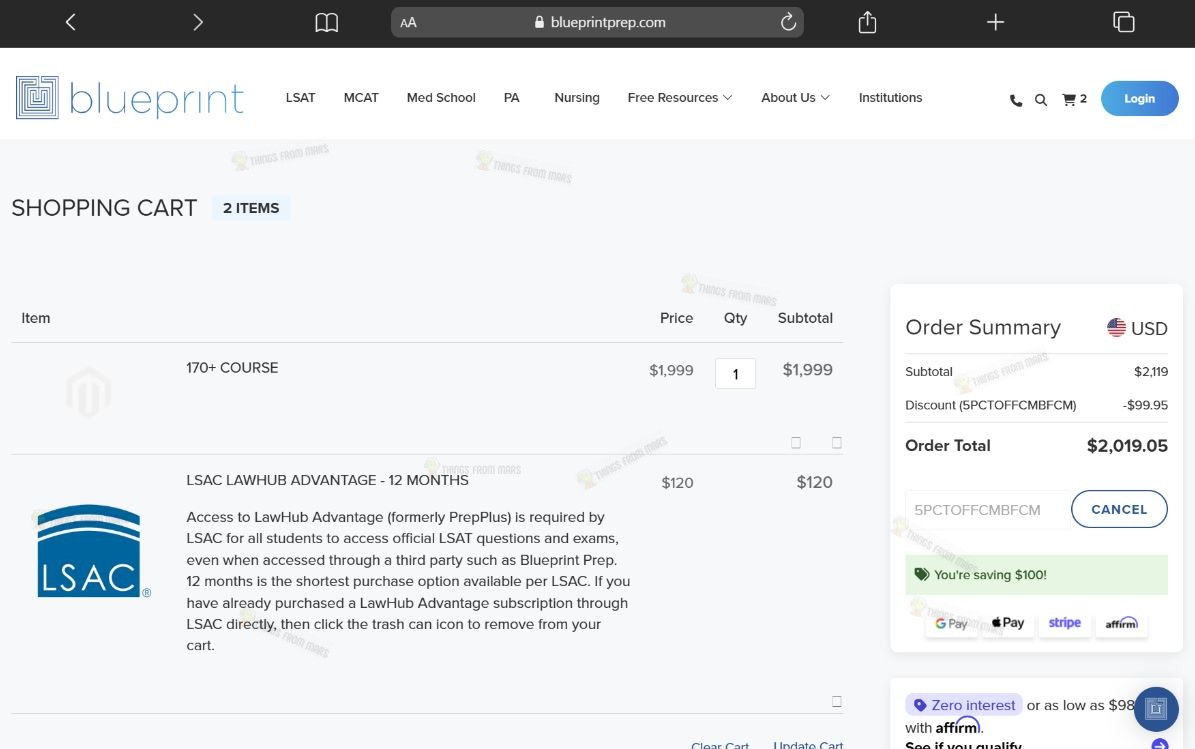Click the 170+ COURSE quantity field

click(x=735, y=373)
